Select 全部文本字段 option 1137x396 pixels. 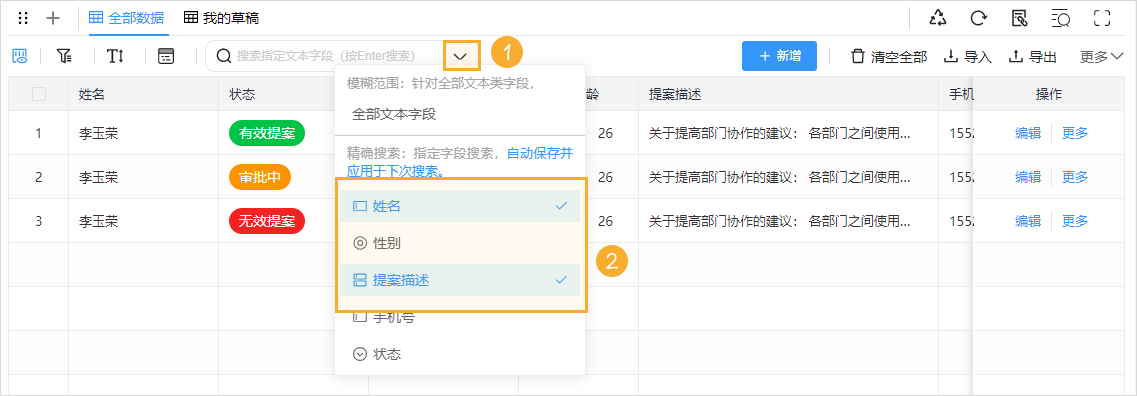[460, 115]
